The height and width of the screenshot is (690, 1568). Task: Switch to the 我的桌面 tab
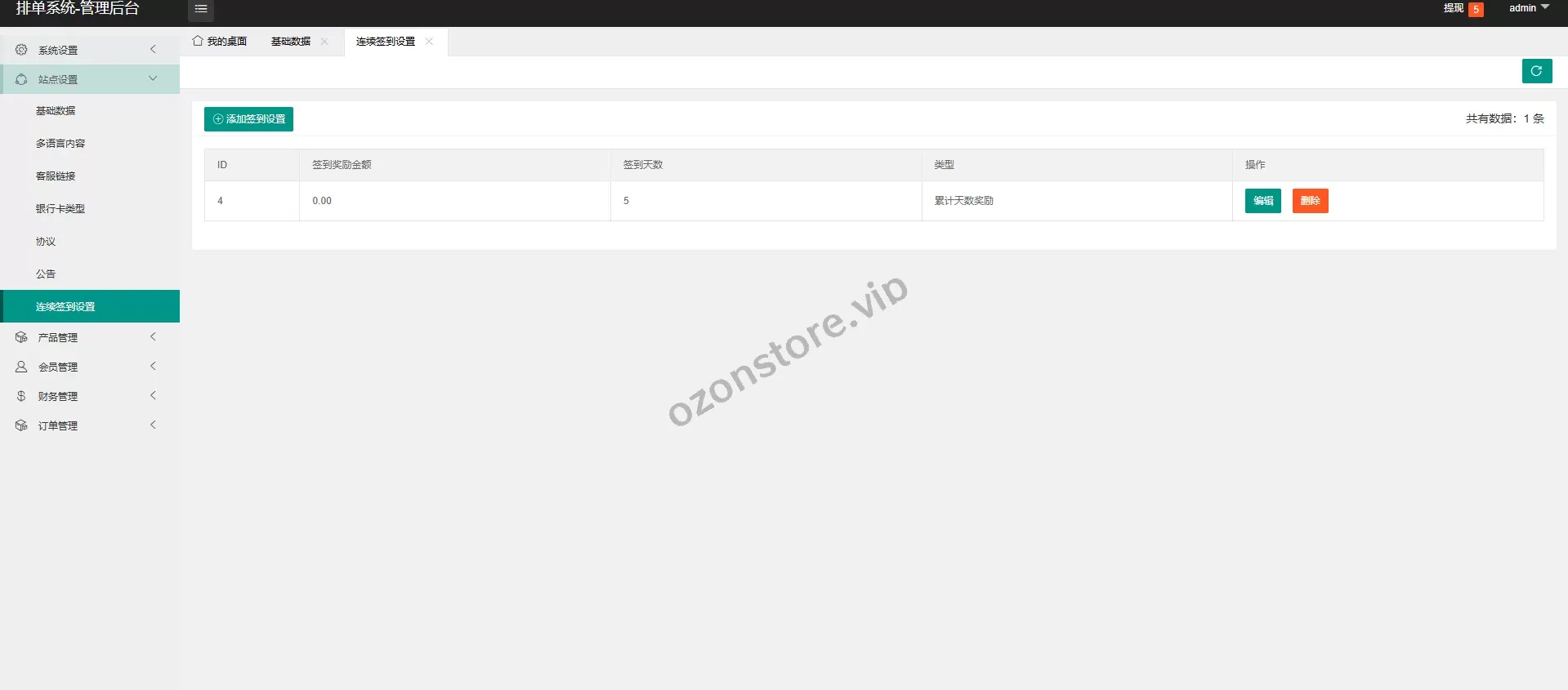(220, 42)
